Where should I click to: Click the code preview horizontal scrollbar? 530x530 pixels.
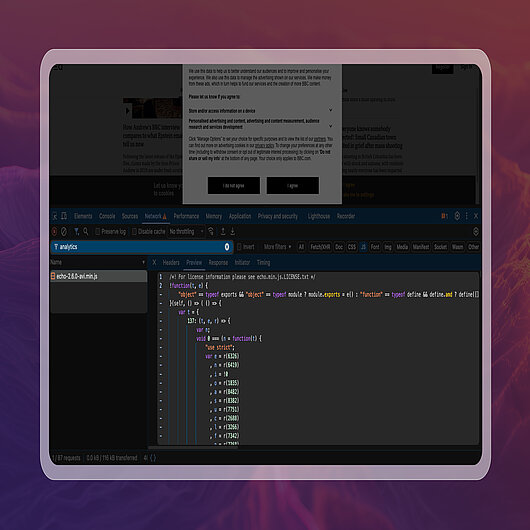(193, 448)
